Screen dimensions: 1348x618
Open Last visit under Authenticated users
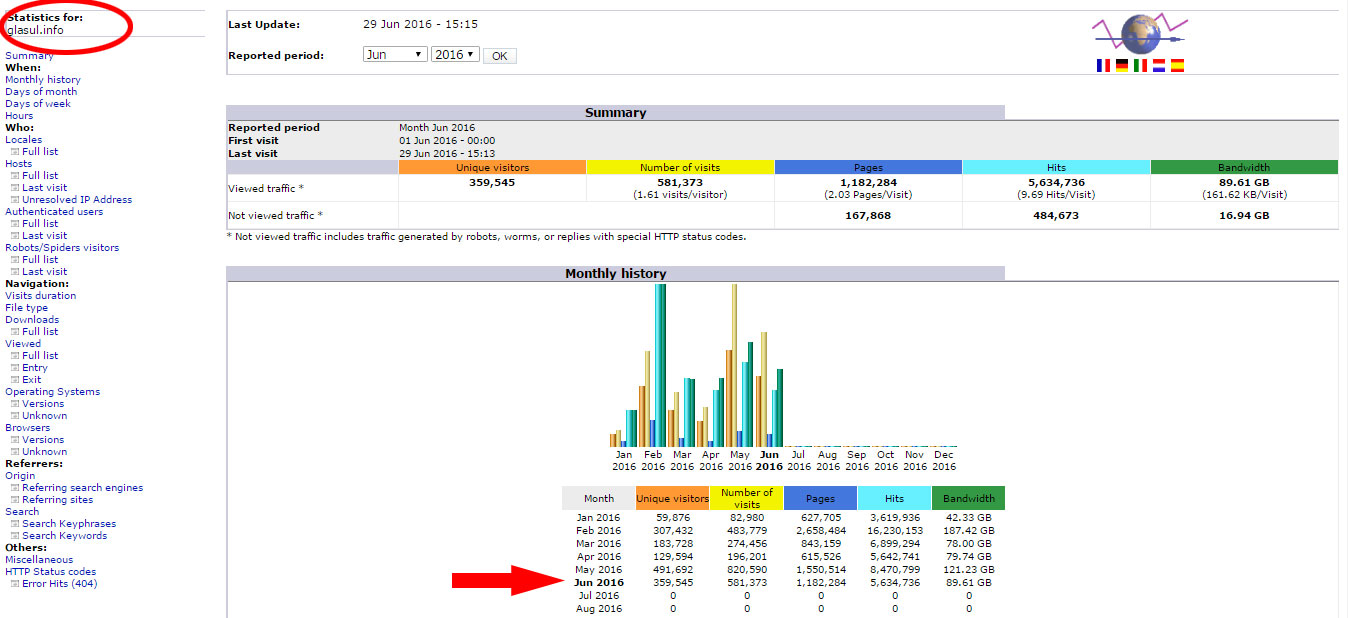point(45,236)
